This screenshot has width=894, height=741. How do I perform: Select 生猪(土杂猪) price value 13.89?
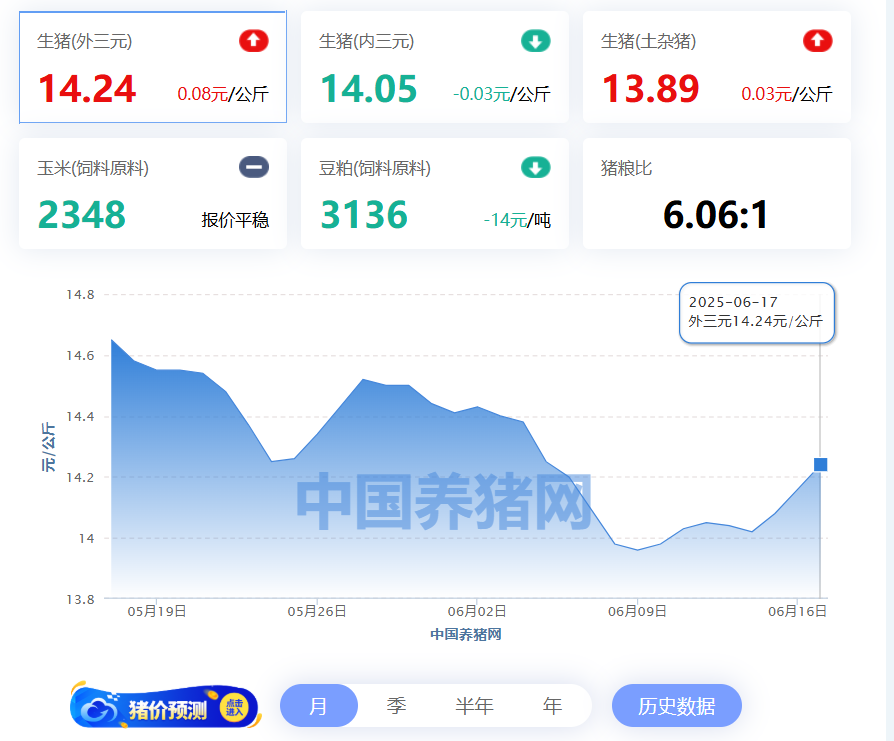pyautogui.click(x=651, y=89)
